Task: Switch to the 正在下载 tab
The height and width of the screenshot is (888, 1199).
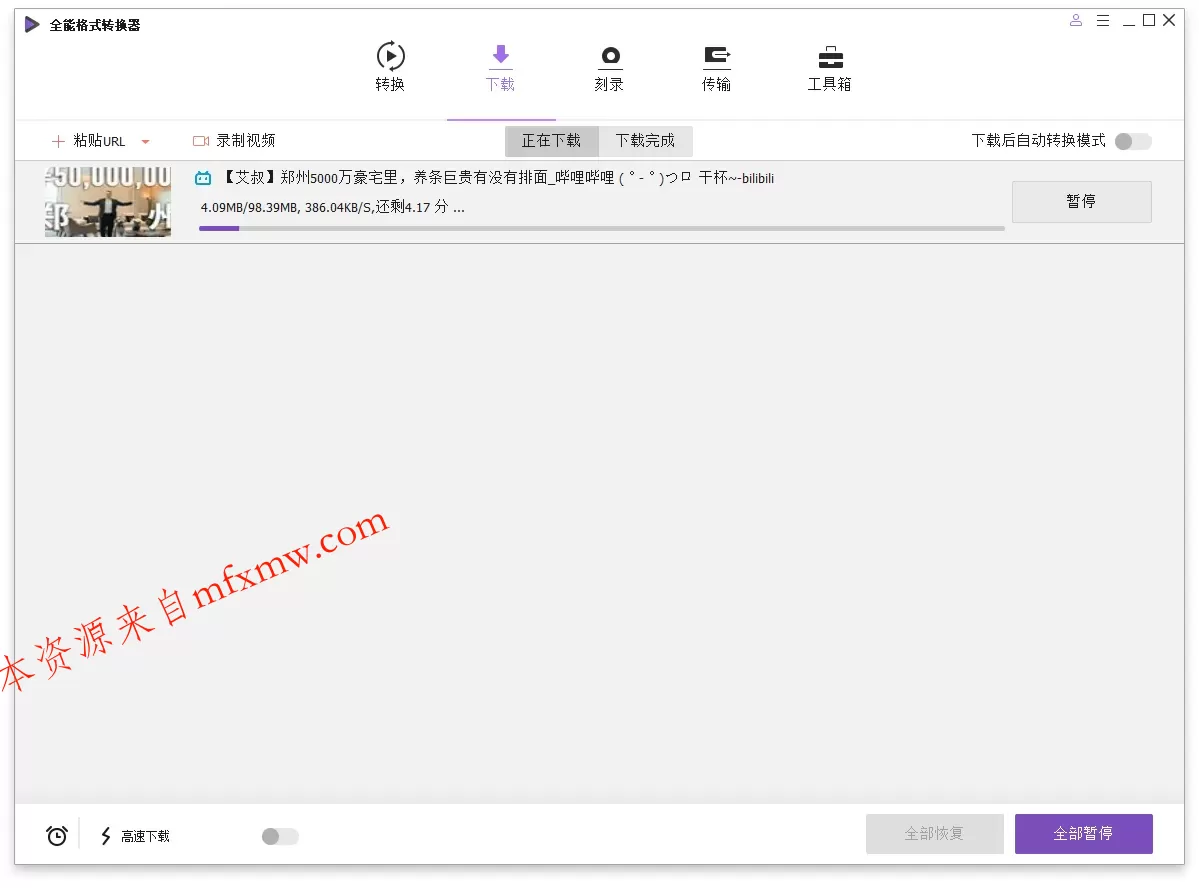Action: click(x=551, y=141)
